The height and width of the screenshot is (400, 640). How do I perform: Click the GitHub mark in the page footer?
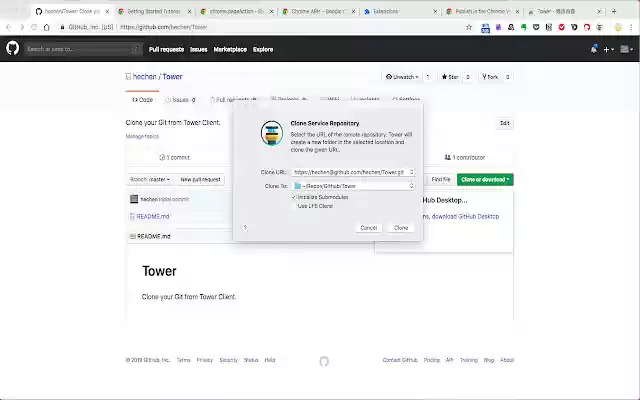[x=324, y=361]
